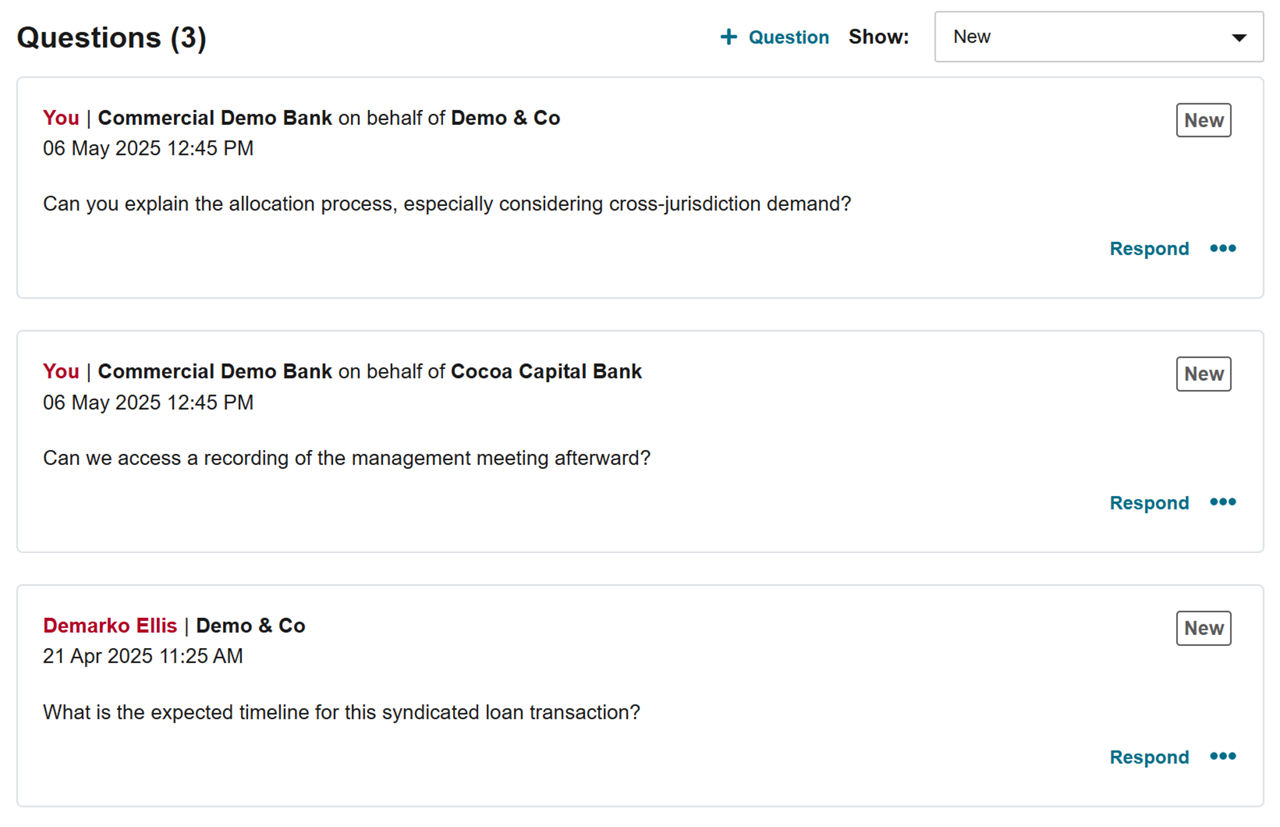Click the cross-jurisdiction demand question text
The image size is (1280, 827).
(x=447, y=204)
